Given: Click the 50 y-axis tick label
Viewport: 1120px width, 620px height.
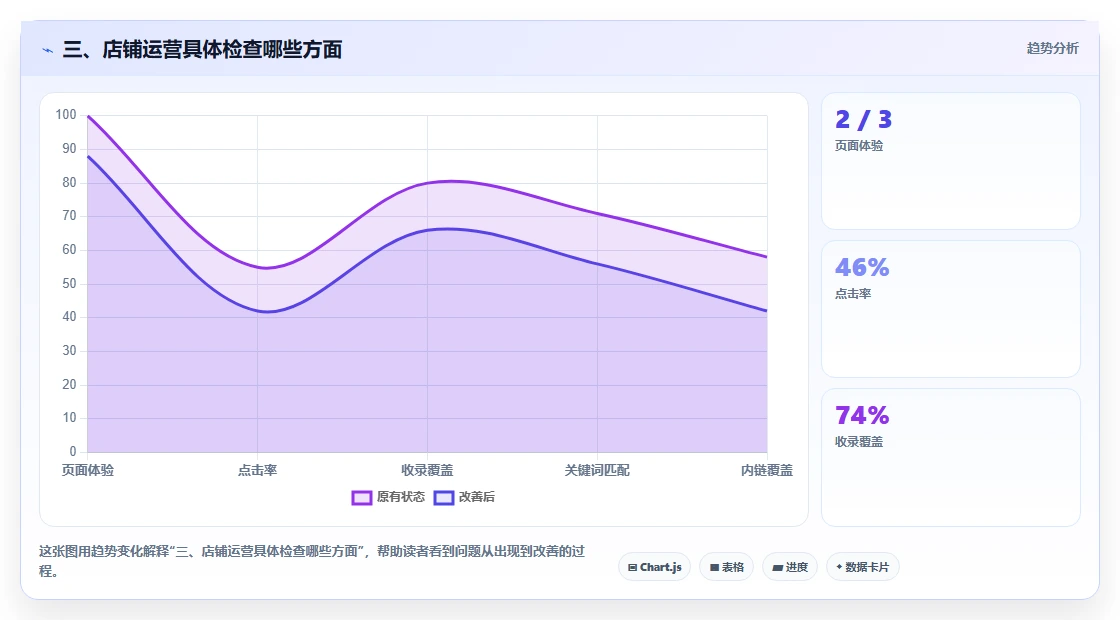Looking at the screenshot, I should [x=69, y=284].
